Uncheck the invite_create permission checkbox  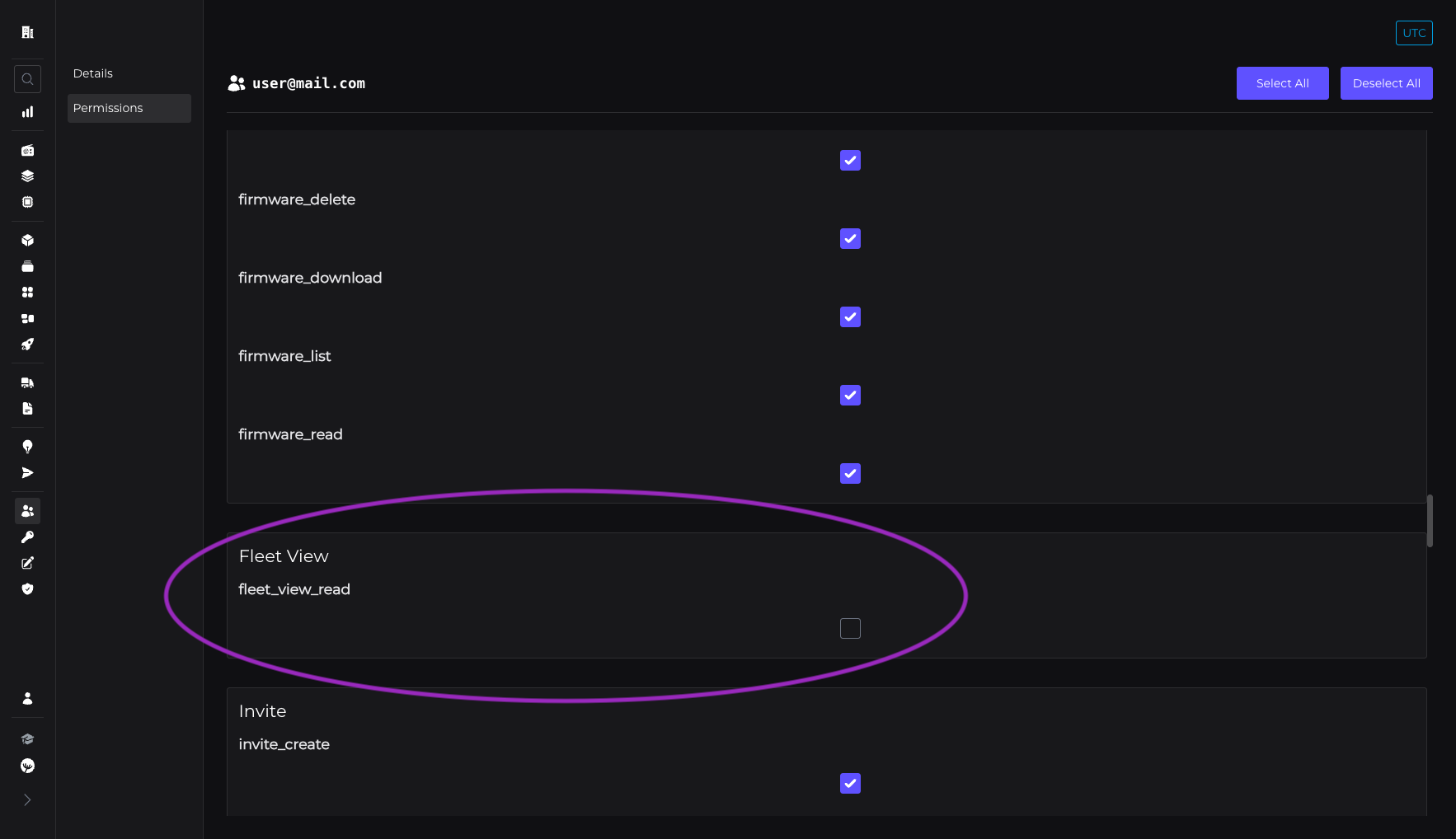coord(850,784)
